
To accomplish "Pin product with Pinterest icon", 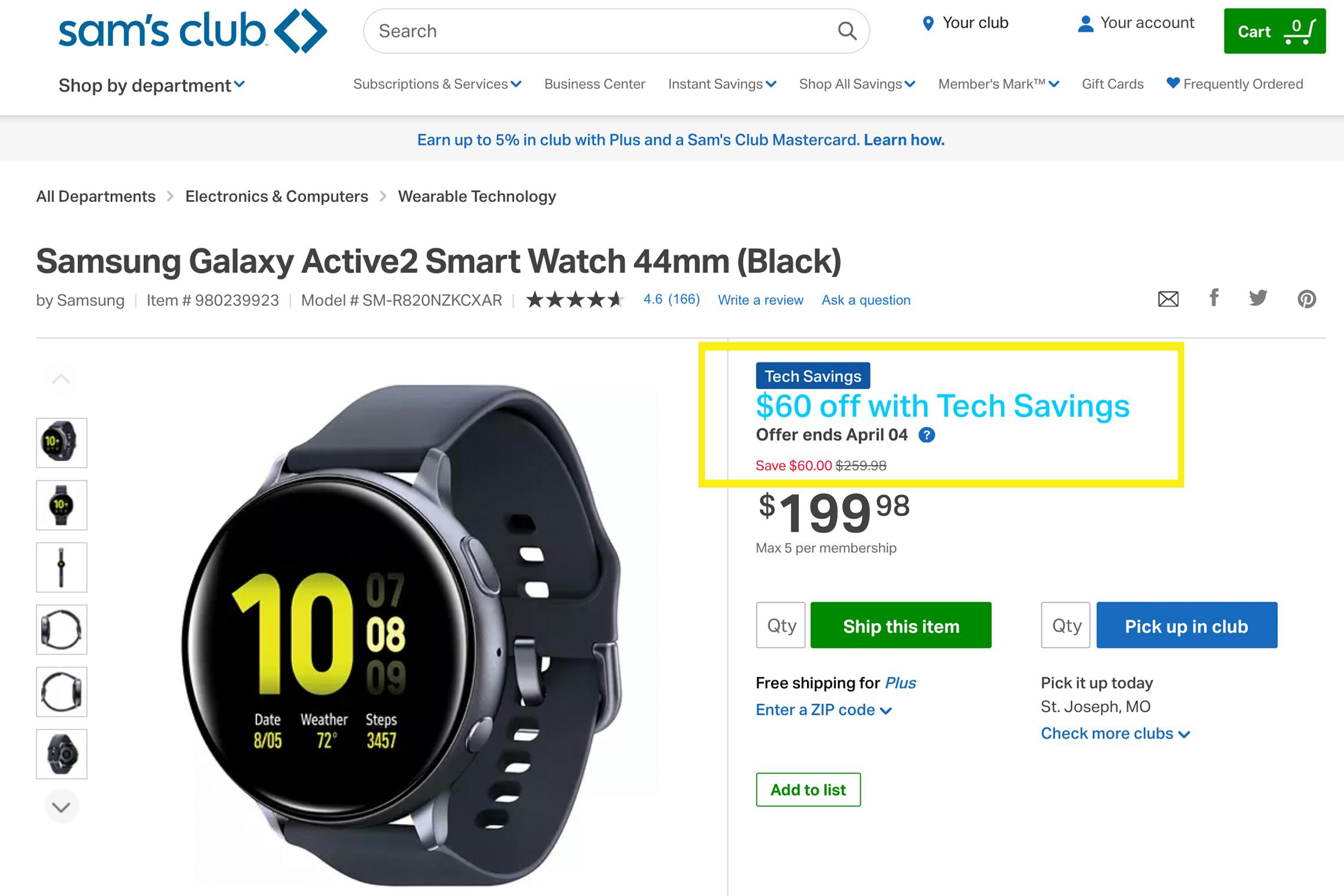I will click(x=1306, y=299).
